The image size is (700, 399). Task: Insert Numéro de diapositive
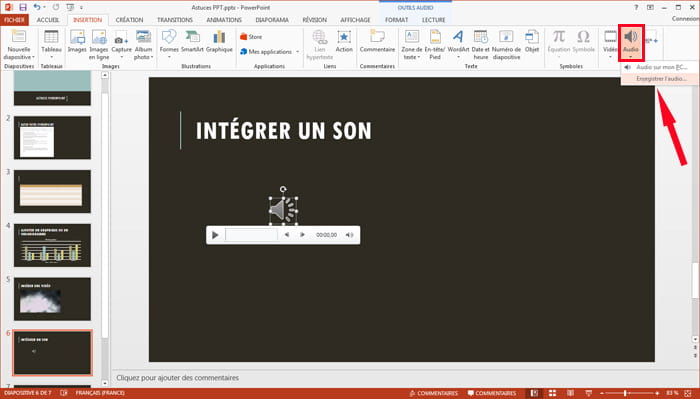coord(506,45)
